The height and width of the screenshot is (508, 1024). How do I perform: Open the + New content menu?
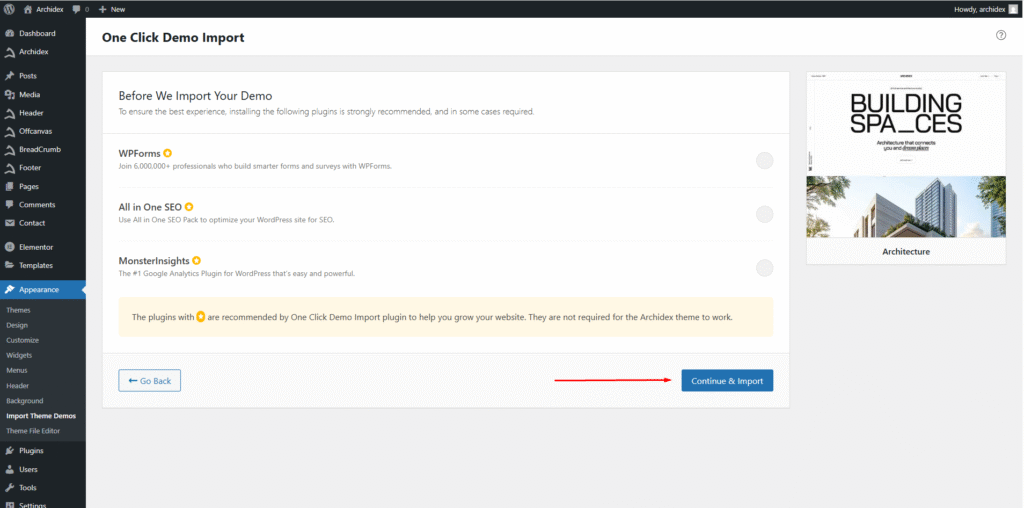coord(112,9)
